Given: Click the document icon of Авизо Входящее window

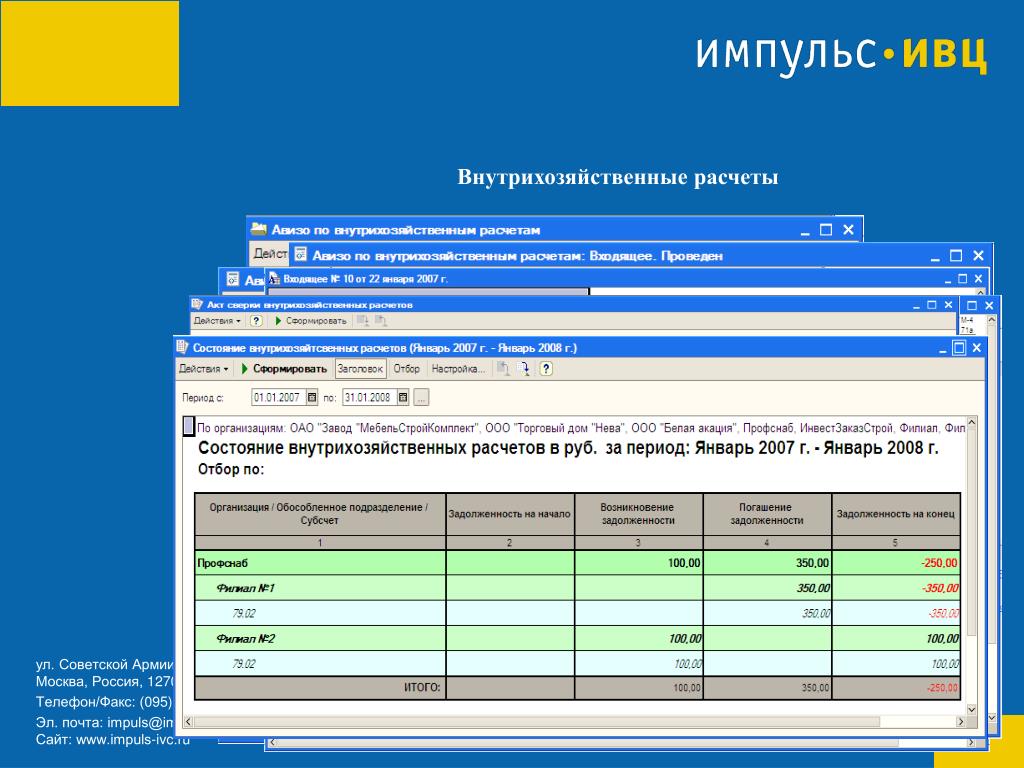Looking at the screenshot, I should [x=300, y=255].
